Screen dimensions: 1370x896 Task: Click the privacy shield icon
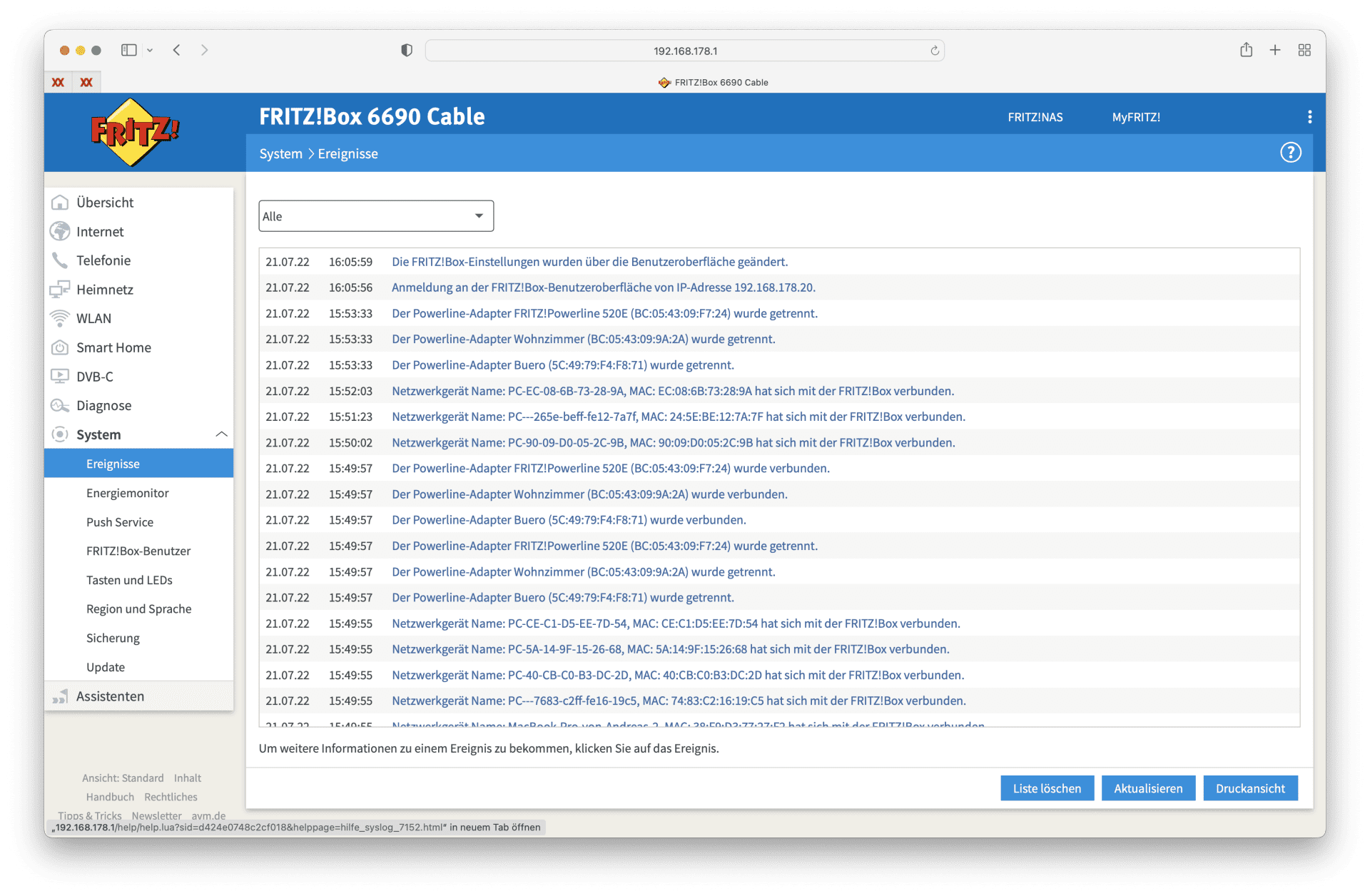[x=407, y=50]
